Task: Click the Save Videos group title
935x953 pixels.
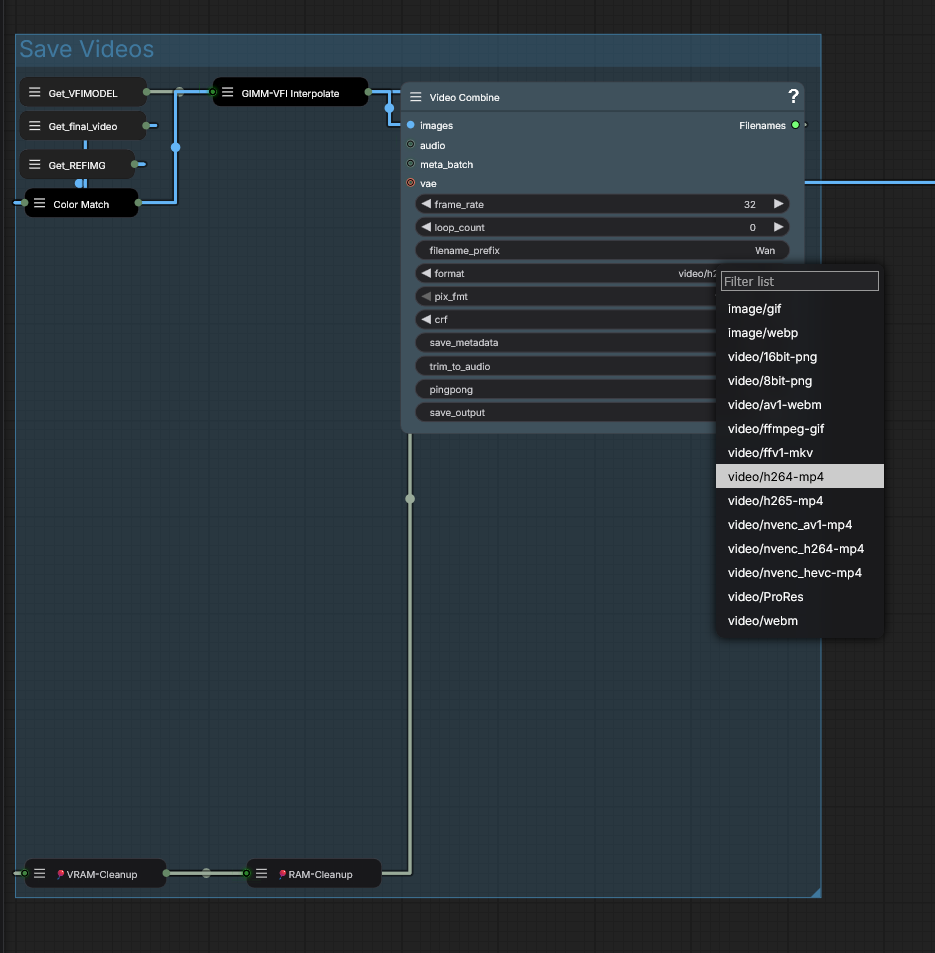Action: tap(87, 49)
